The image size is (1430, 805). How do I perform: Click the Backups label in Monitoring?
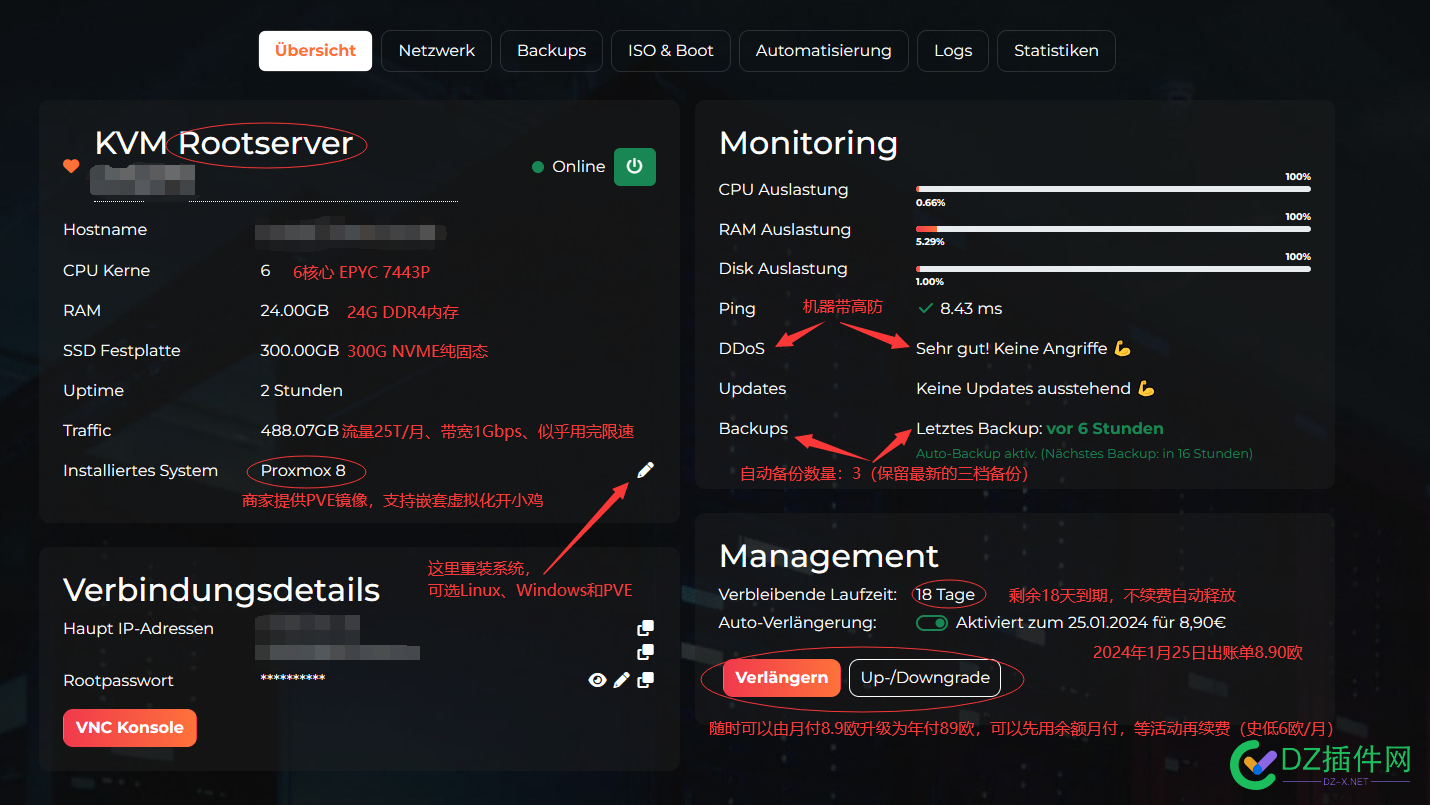(x=753, y=428)
